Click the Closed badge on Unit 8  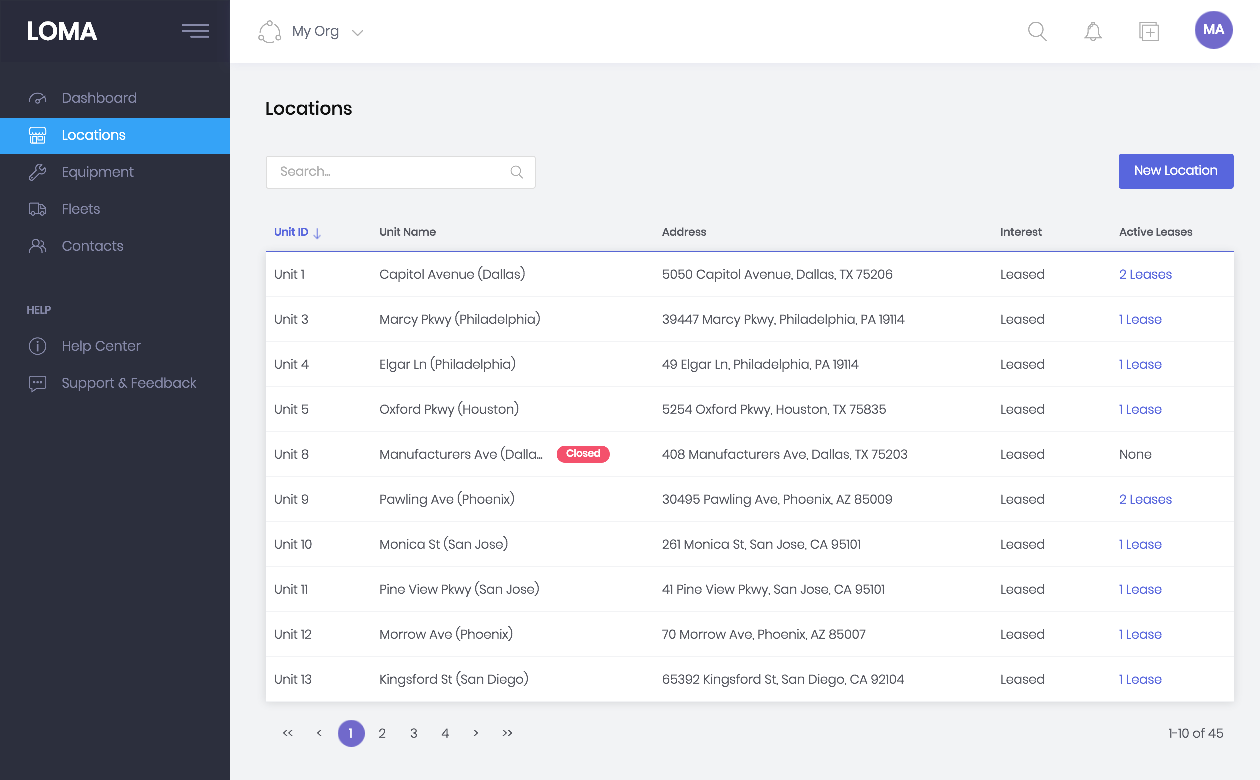[x=583, y=454]
